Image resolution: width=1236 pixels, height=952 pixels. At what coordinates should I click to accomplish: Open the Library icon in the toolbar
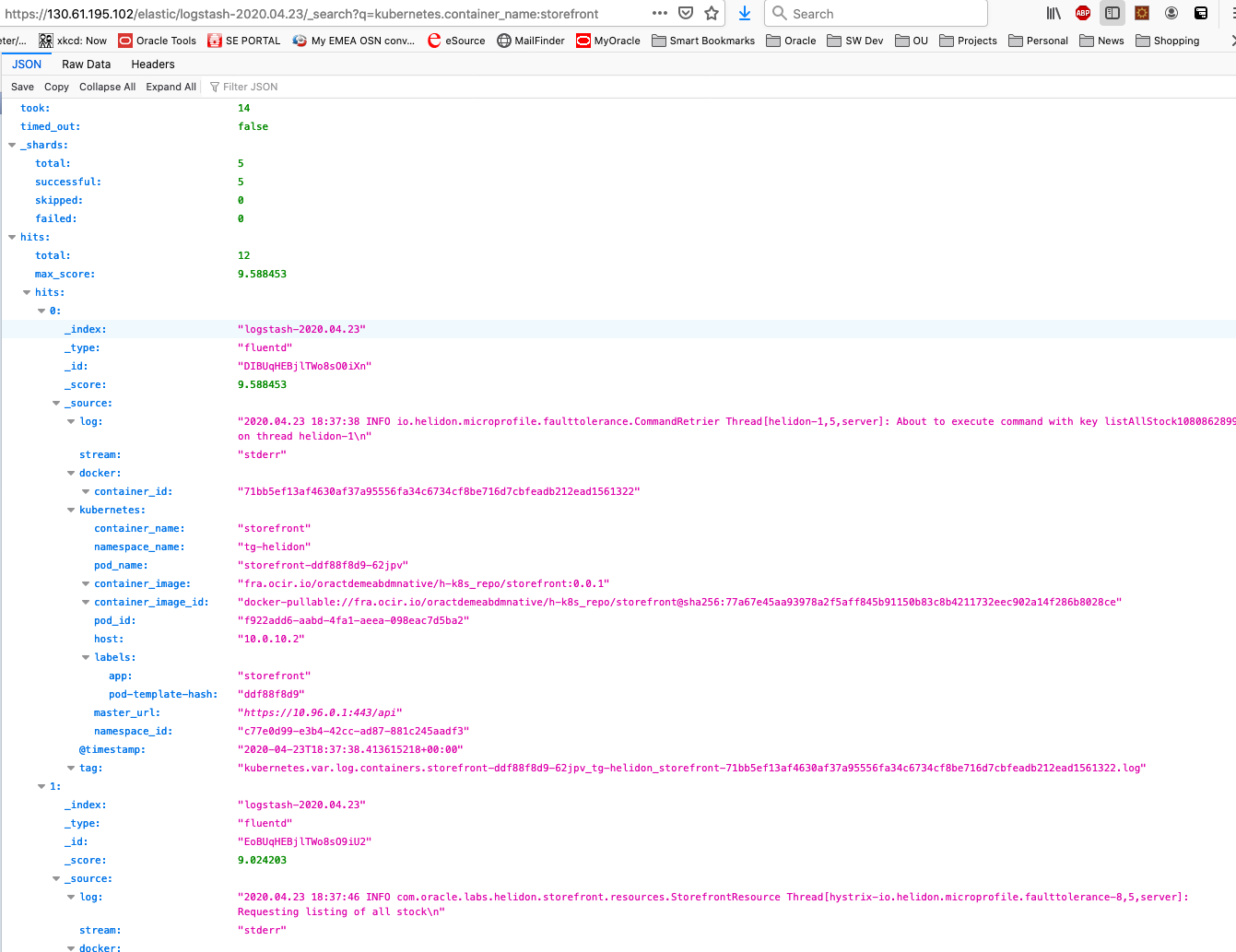click(1054, 13)
